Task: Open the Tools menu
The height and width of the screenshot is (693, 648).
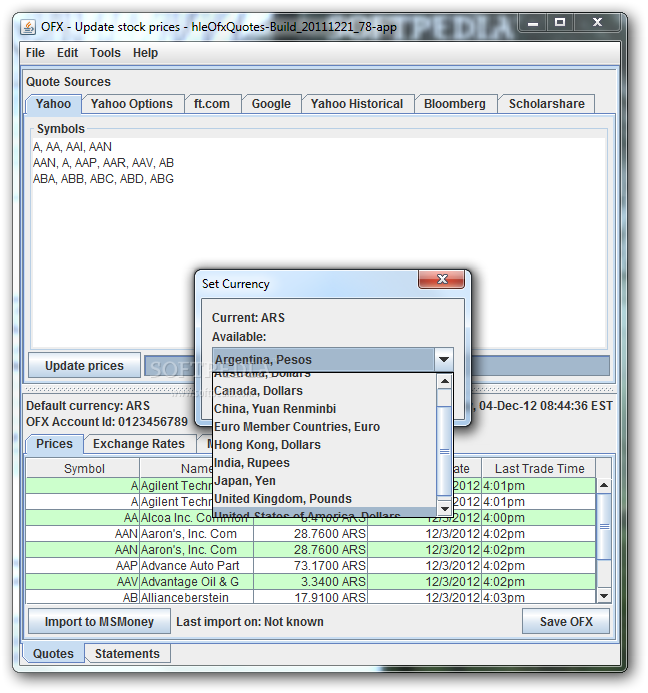Action: pyautogui.click(x=105, y=53)
